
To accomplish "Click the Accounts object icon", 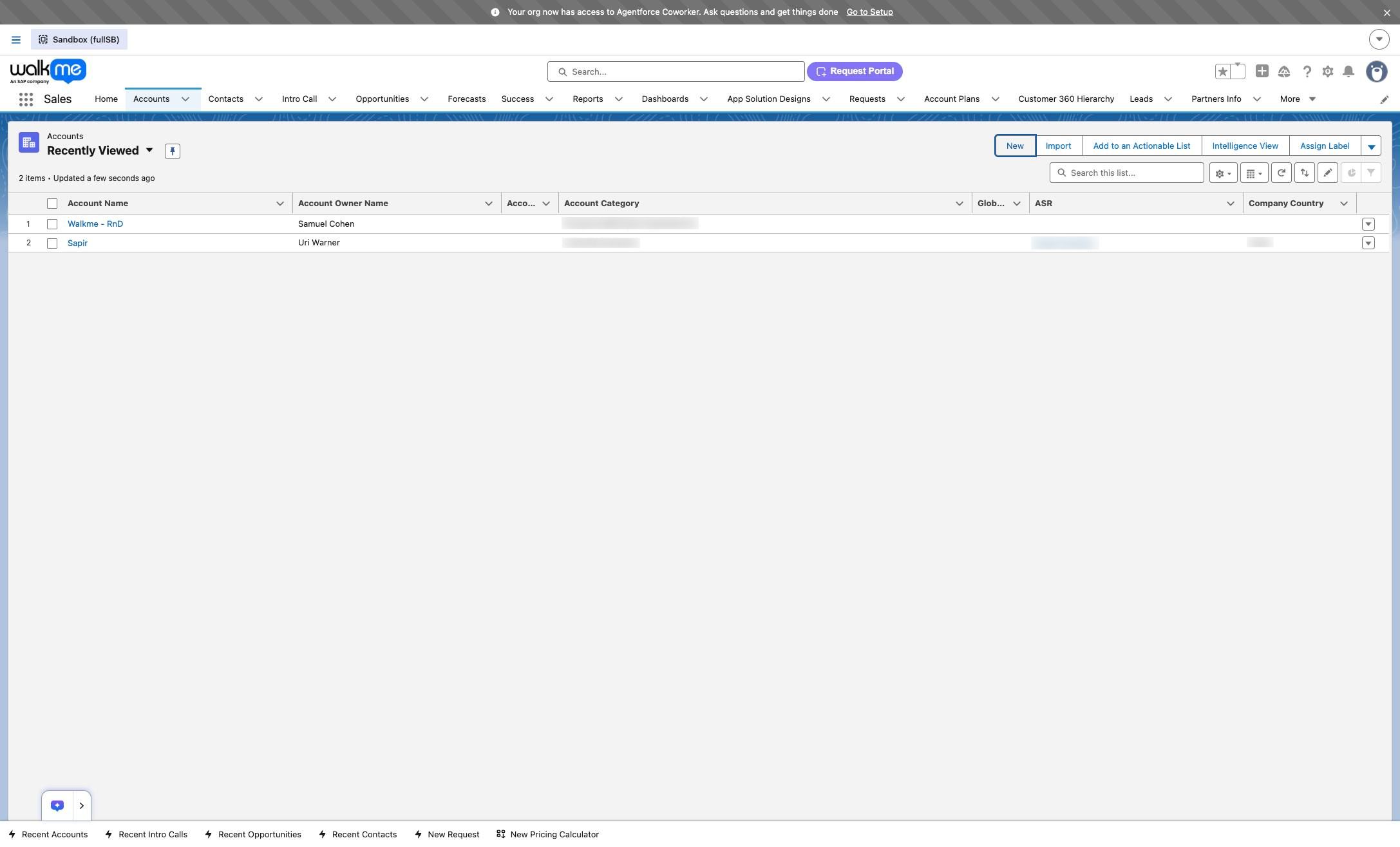I will pyautogui.click(x=29, y=142).
